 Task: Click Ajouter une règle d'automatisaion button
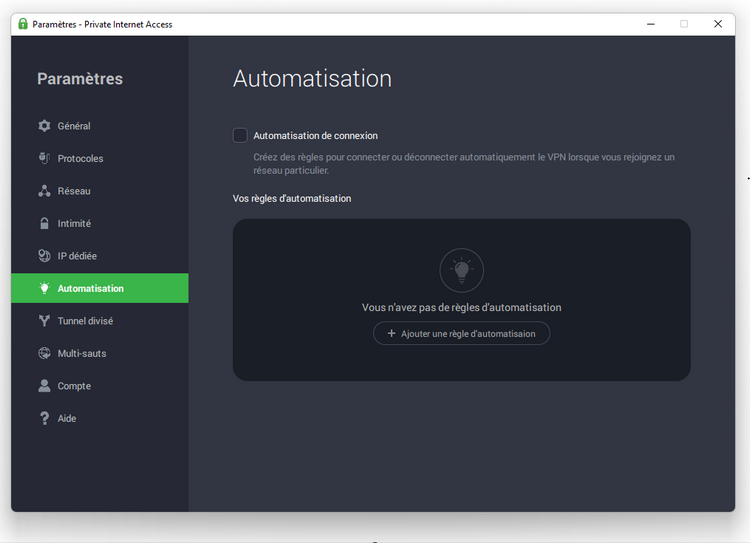click(462, 333)
